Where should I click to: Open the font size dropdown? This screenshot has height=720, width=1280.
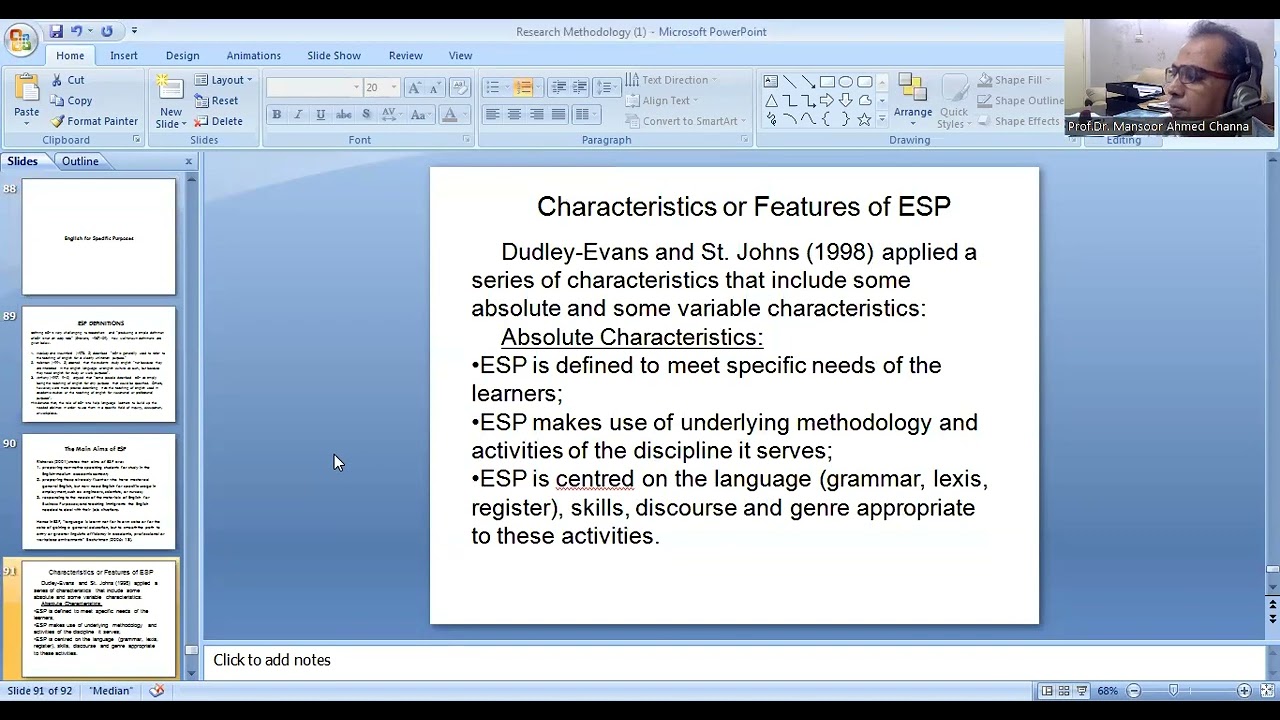coord(394,88)
